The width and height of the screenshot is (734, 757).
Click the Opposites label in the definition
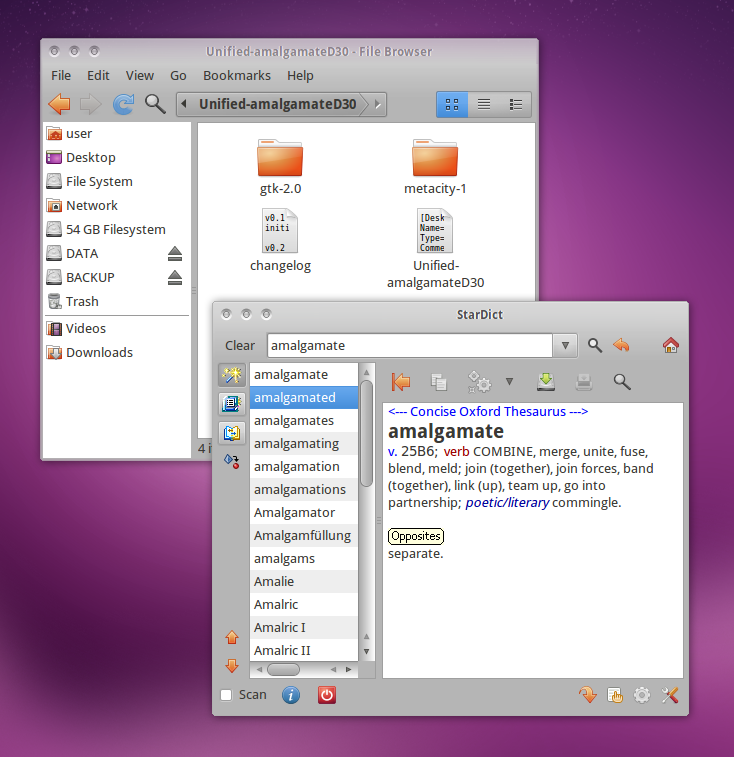tap(416, 536)
